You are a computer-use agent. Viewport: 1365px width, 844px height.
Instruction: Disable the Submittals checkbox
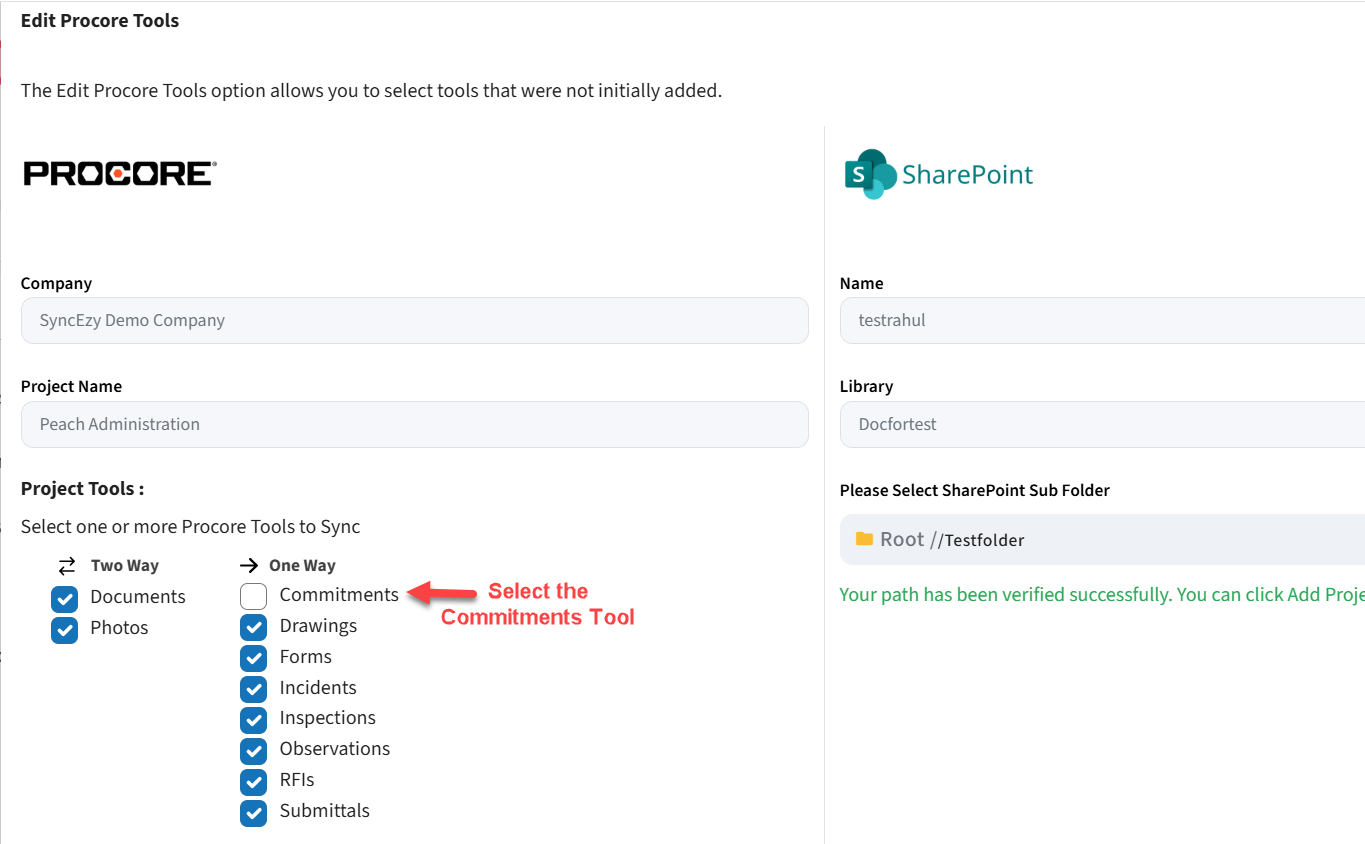(254, 812)
